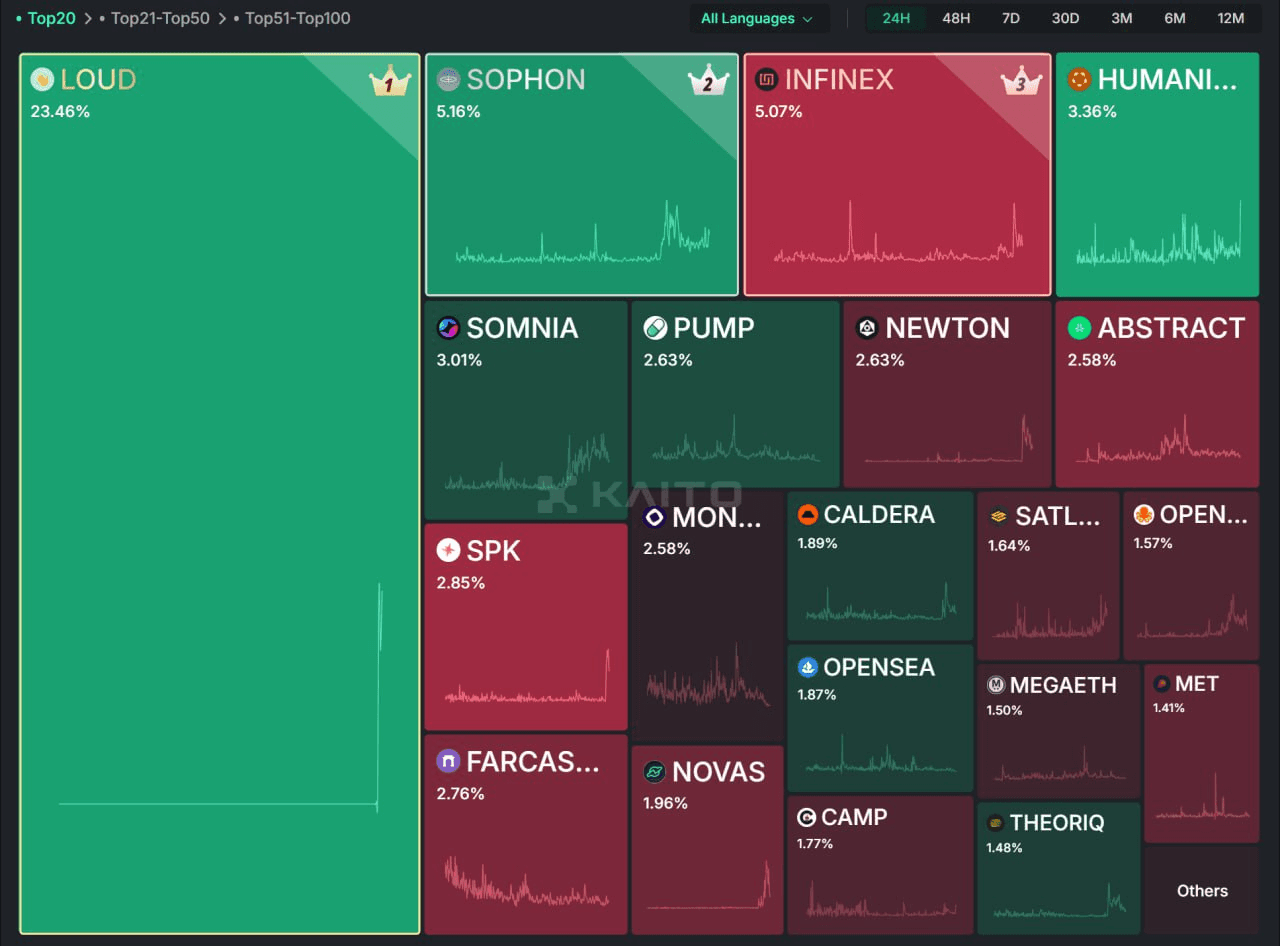
Task: Click the THEORIQ token logo icon
Action: (995, 823)
